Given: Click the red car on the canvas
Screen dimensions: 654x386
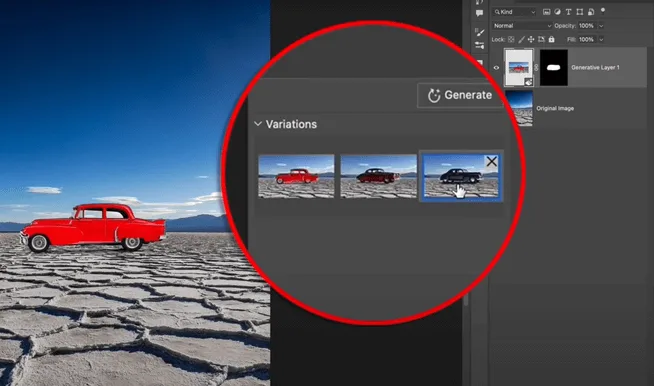Looking at the screenshot, I should pos(93,227).
